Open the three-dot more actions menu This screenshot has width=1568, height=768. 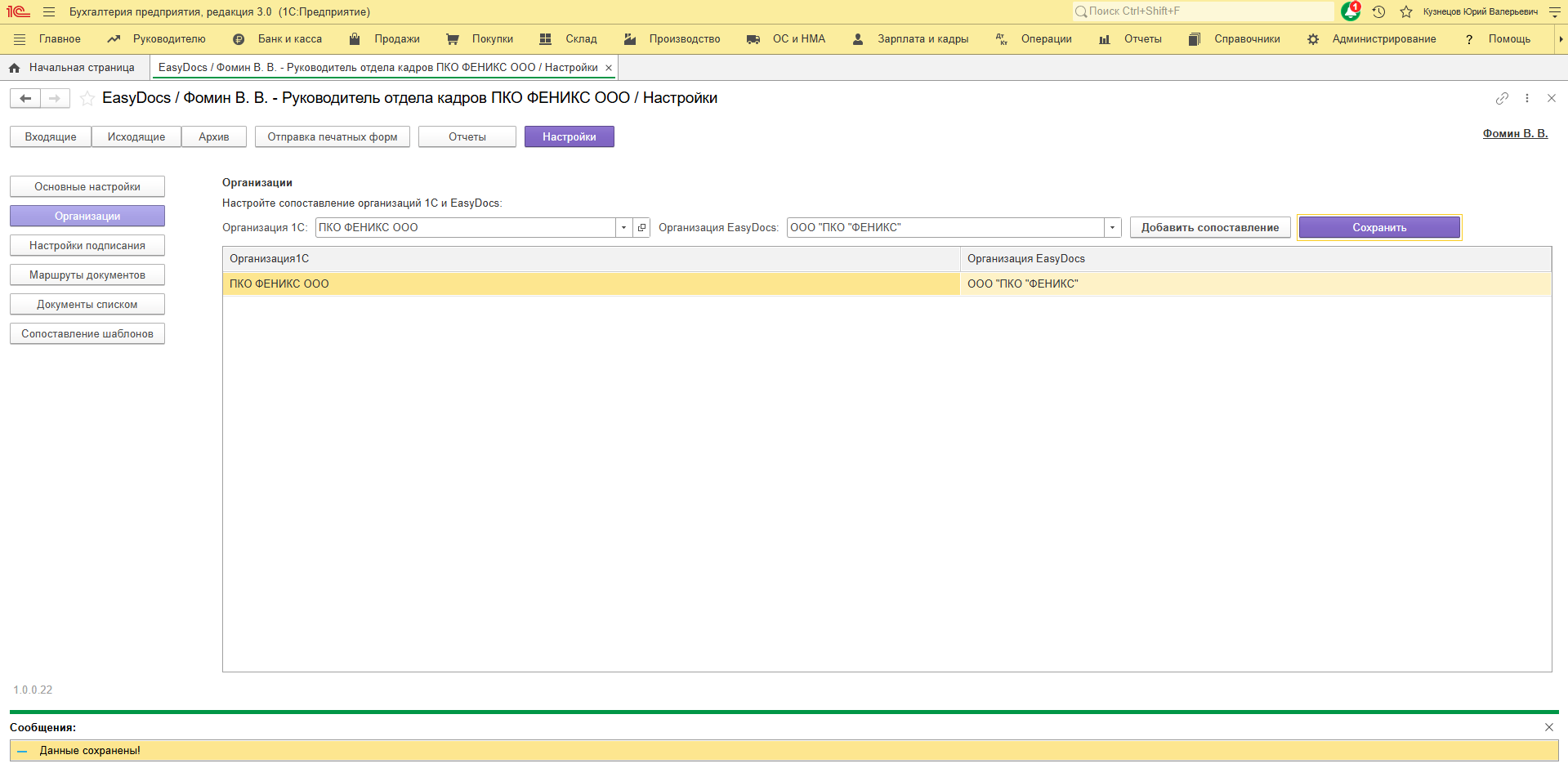[1526, 98]
